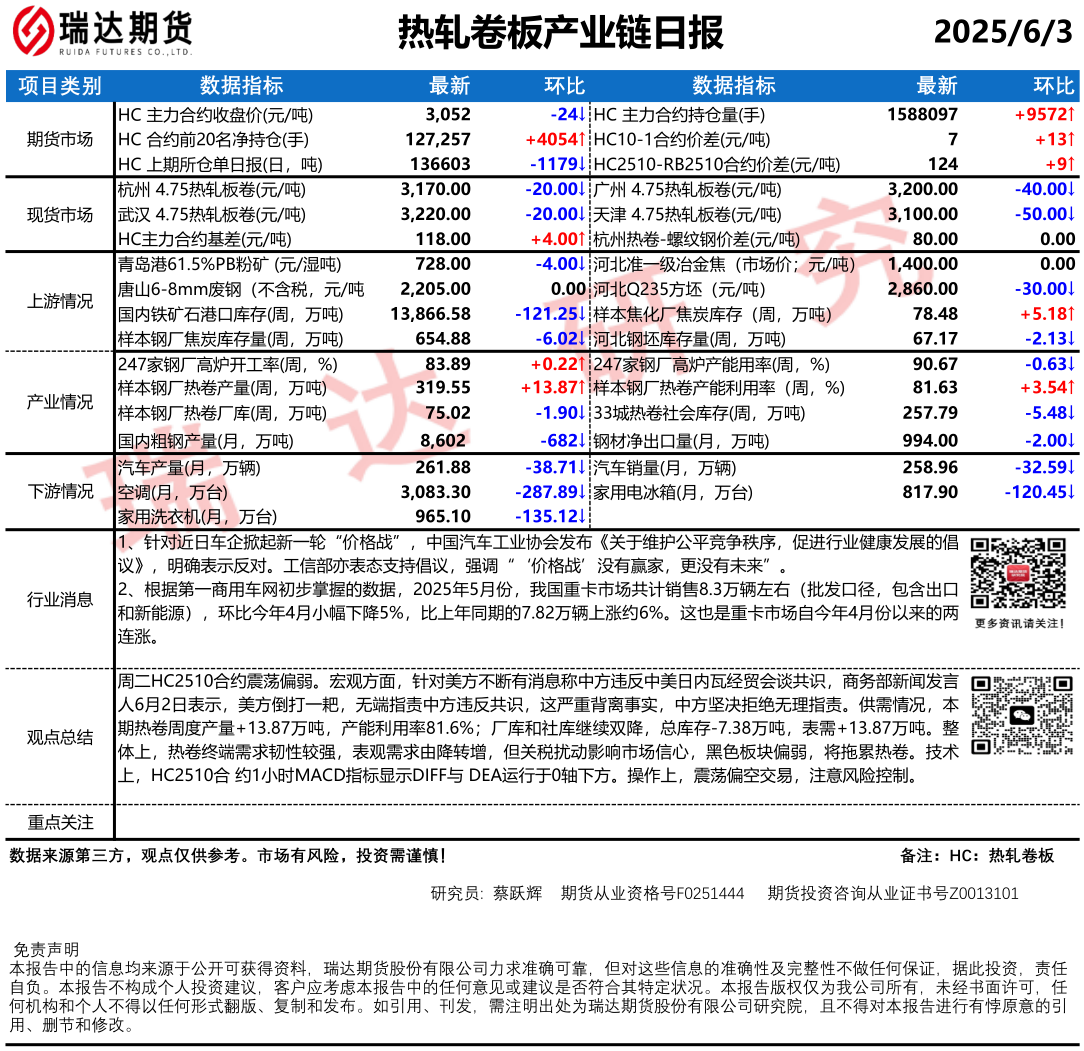Viewport: 1084px width, 1051px height.
Task: Click the 汽车销量 value 258.96
Action: [931, 467]
